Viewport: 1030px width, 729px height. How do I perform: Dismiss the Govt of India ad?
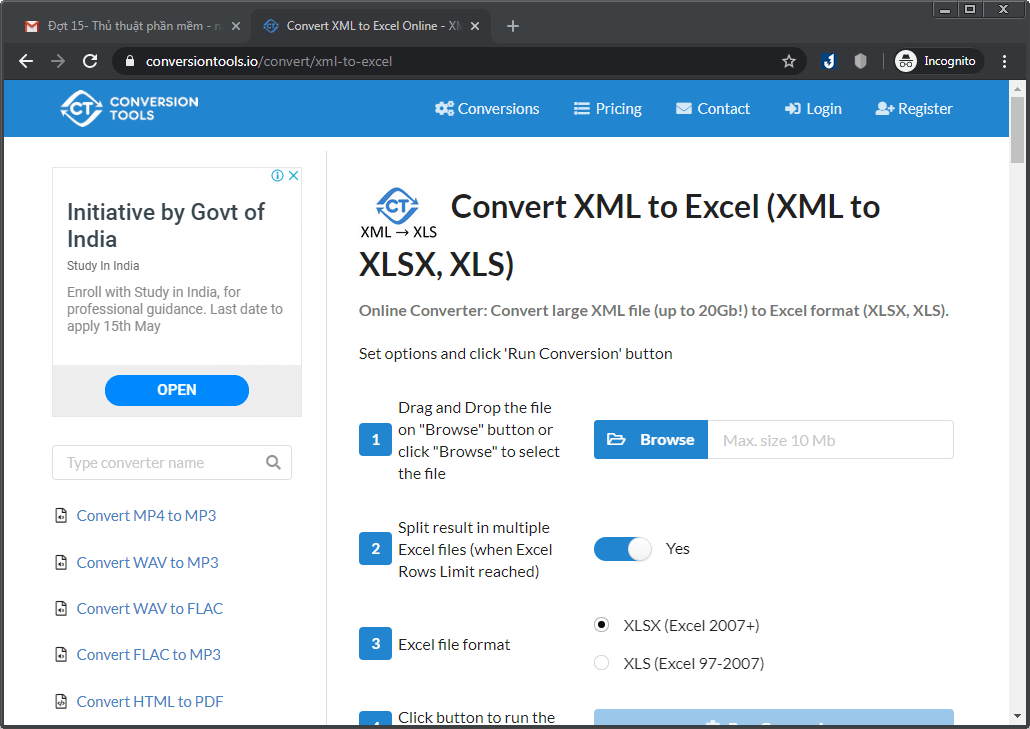tap(293, 174)
